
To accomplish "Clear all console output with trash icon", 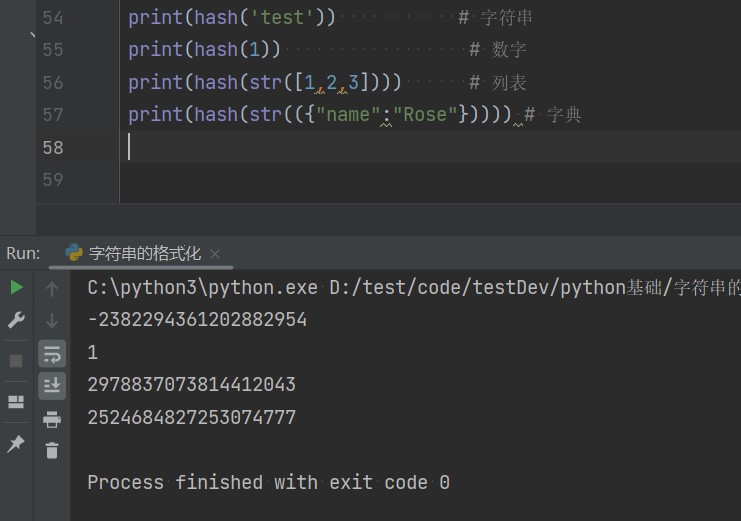I will (x=52, y=451).
